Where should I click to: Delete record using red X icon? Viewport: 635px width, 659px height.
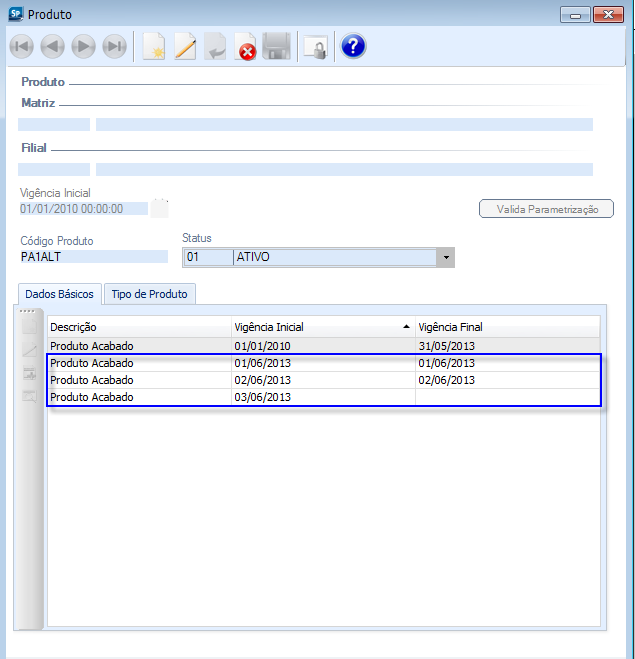click(x=246, y=47)
